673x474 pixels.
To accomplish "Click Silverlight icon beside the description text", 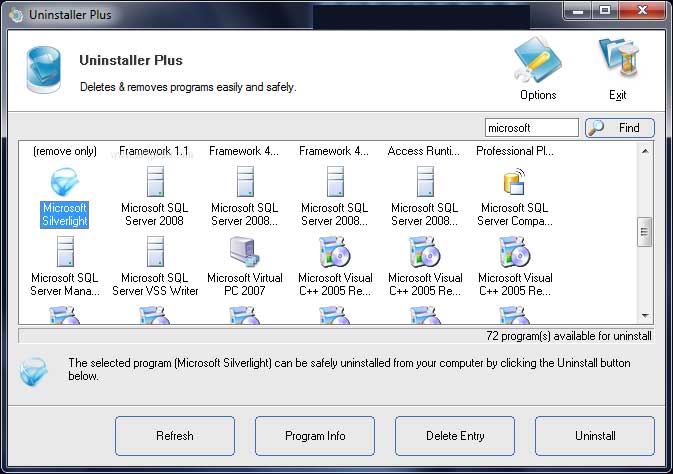I will tap(33, 371).
